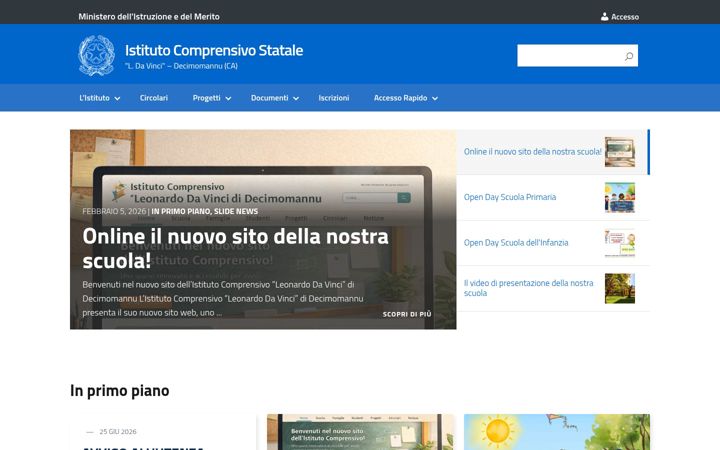
Task: Open the Iscrizioni menu item
Action: coord(334,98)
